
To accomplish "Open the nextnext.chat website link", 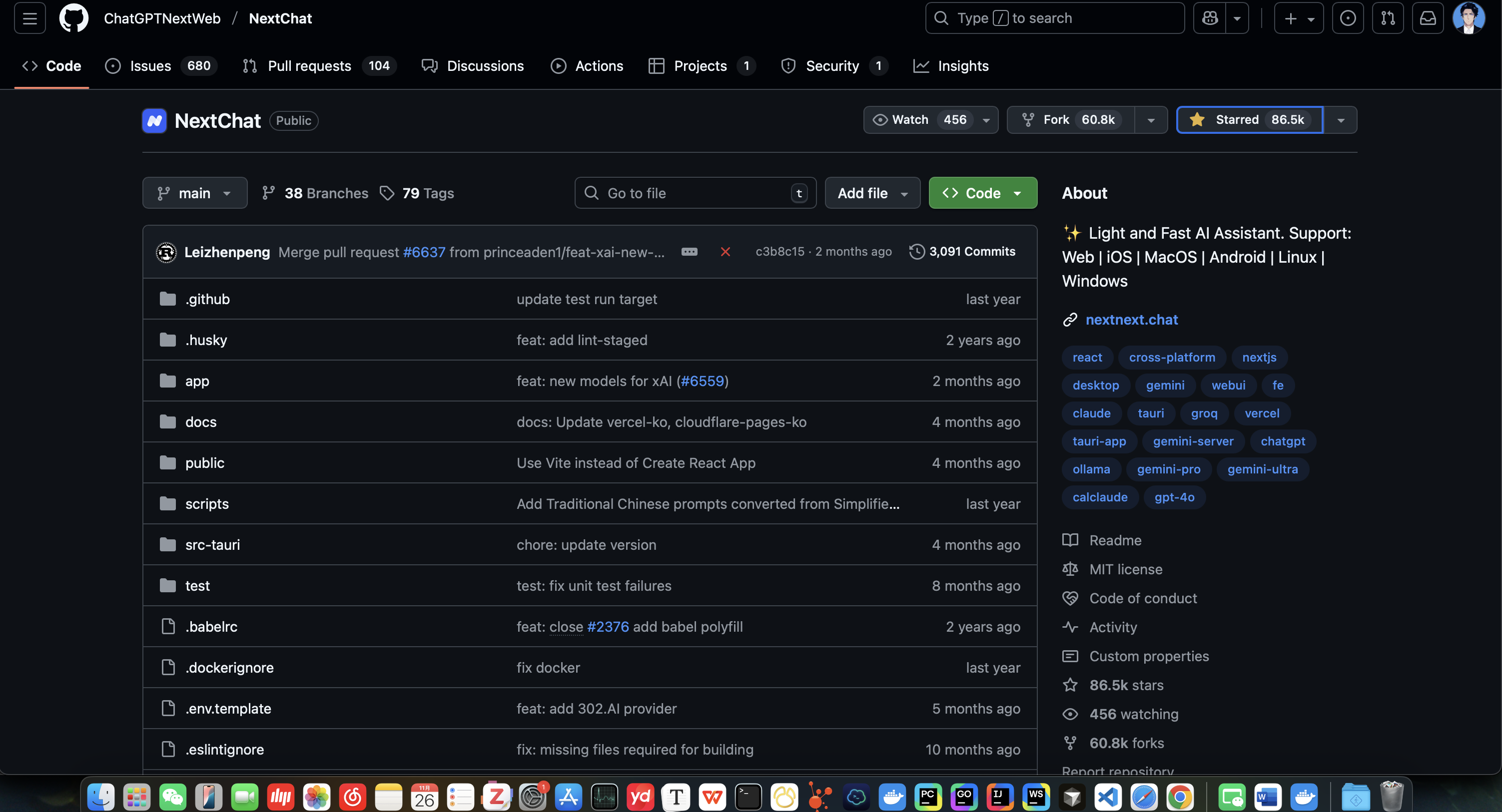I will (1131, 320).
